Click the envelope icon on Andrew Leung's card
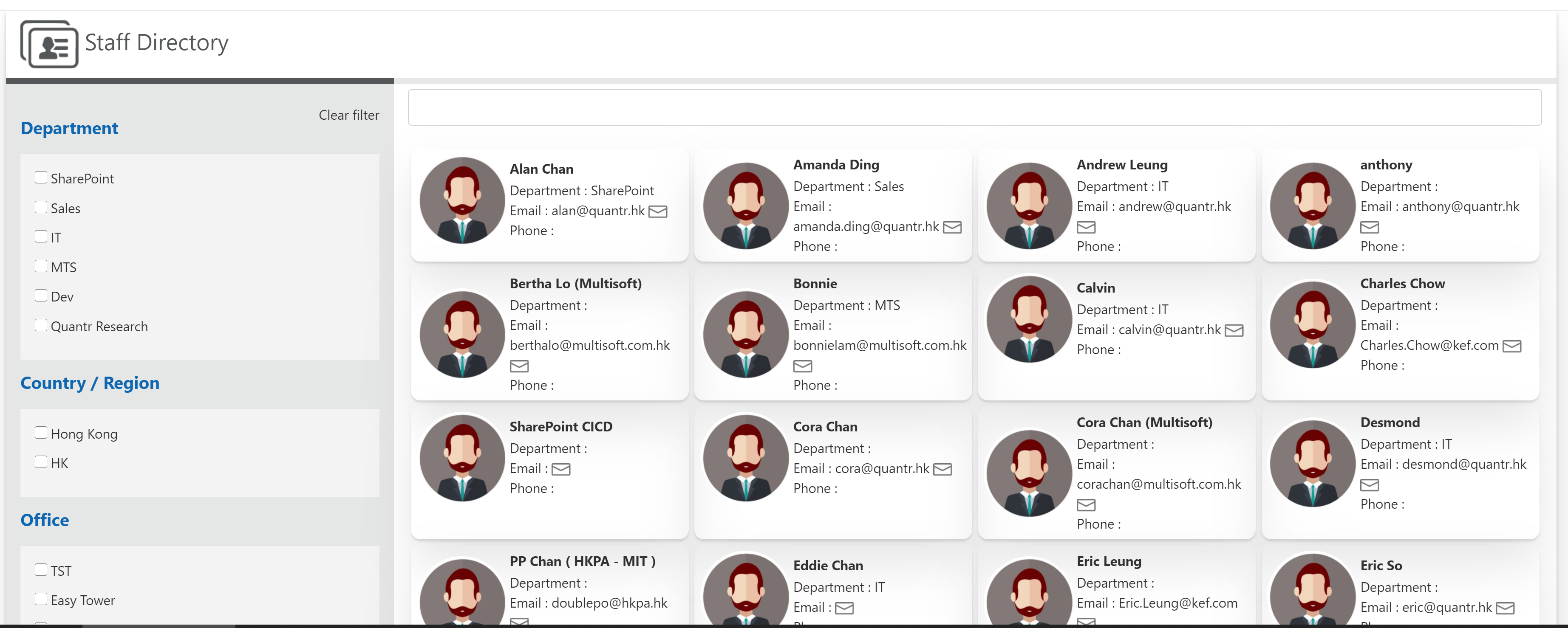1568x628 pixels. point(1087,227)
